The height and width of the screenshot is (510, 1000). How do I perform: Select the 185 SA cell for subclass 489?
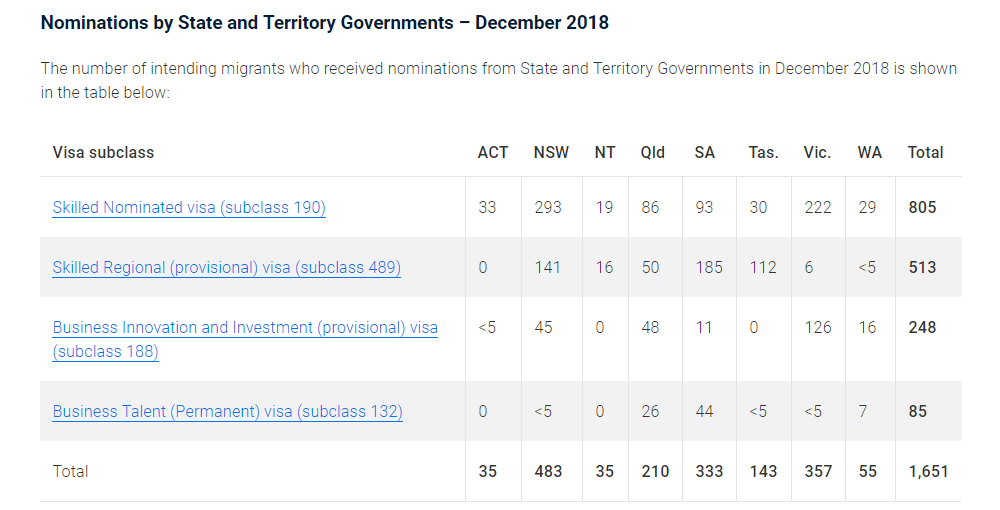(708, 268)
